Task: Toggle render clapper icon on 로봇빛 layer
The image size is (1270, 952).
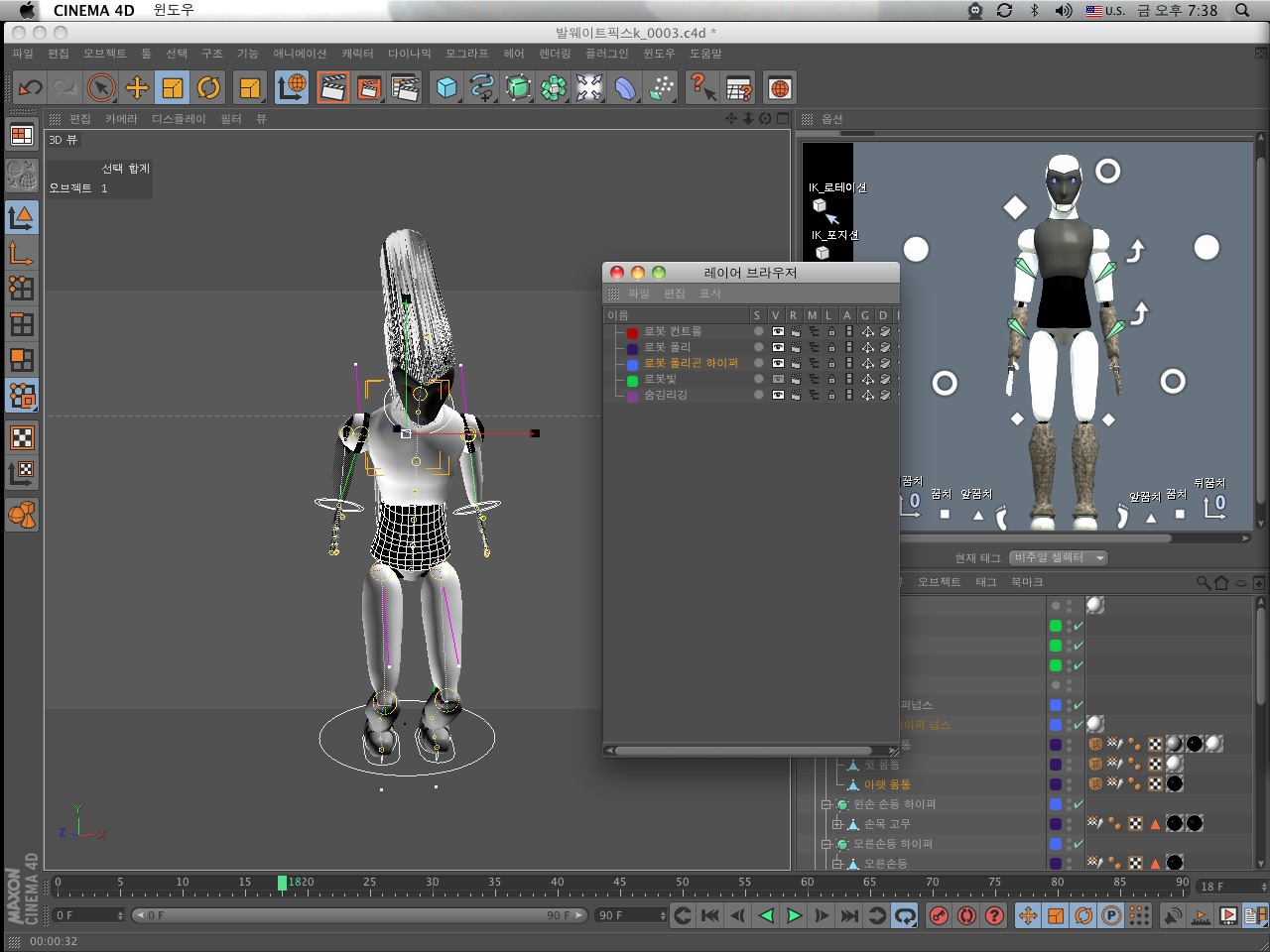Action: click(796, 379)
